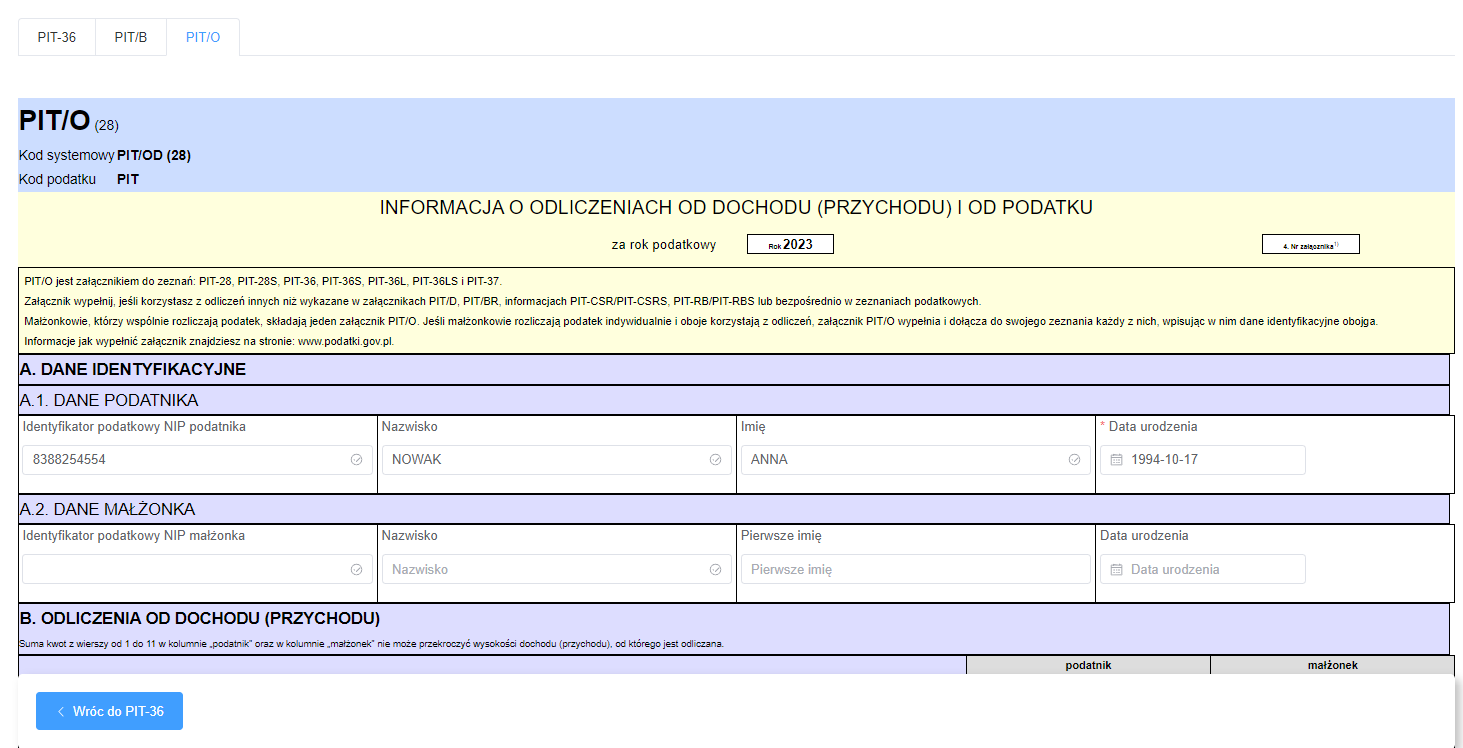This screenshot has height=748, width=1463.
Task: Click the małżonek column header
Action: click(1332, 665)
